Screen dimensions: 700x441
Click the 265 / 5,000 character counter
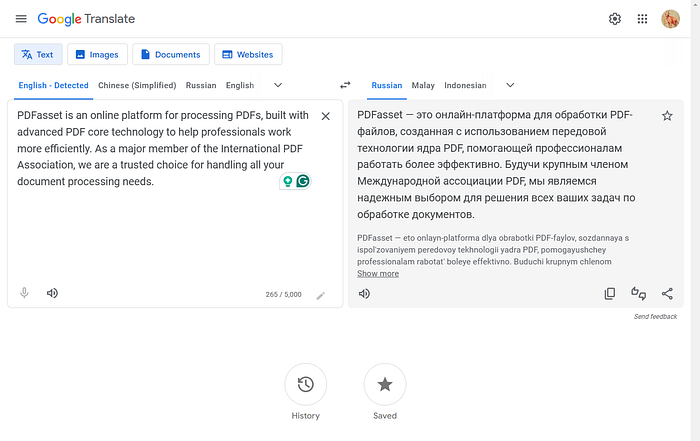tap(283, 295)
